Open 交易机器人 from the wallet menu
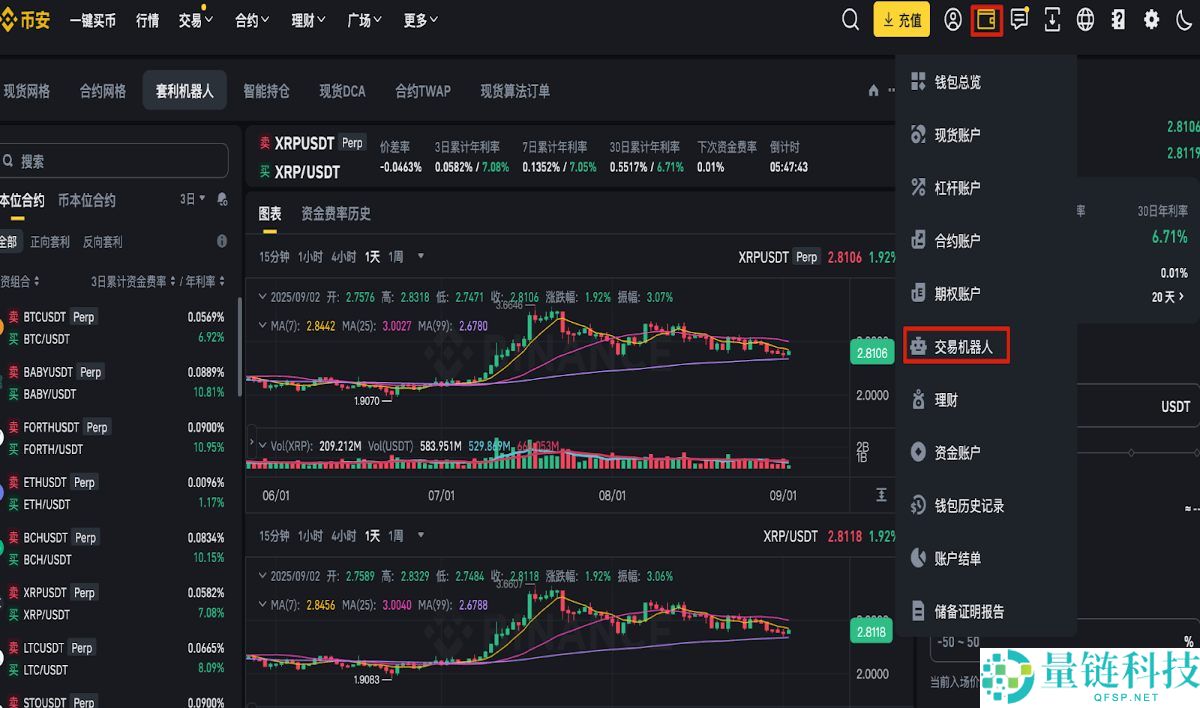The width and height of the screenshot is (1200, 708). click(x=956, y=345)
